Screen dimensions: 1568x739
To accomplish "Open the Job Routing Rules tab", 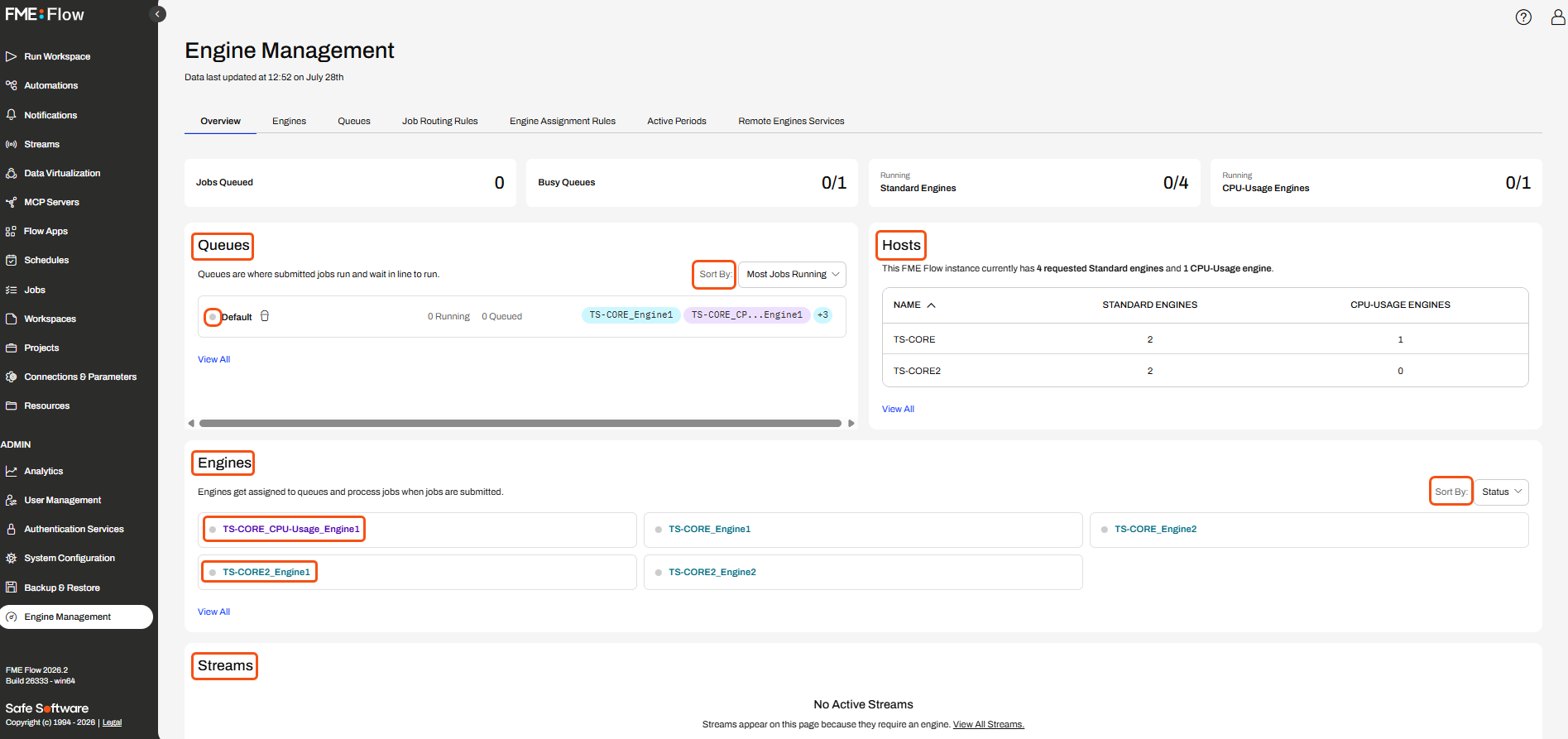I will 440,121.
